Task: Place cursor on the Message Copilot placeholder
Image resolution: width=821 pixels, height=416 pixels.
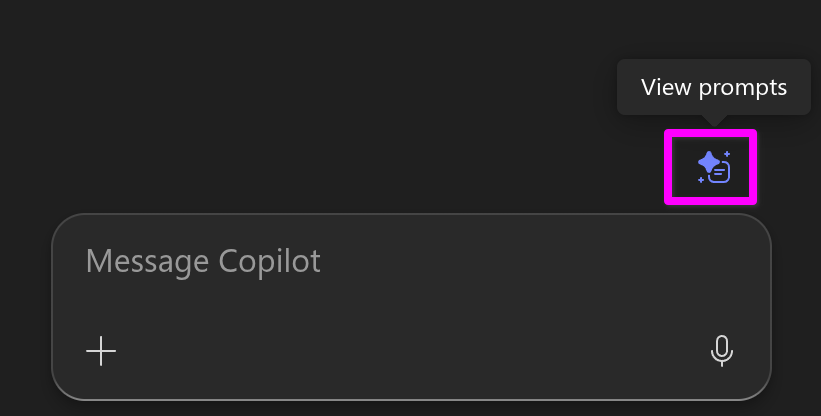Action: pos(203,261)
